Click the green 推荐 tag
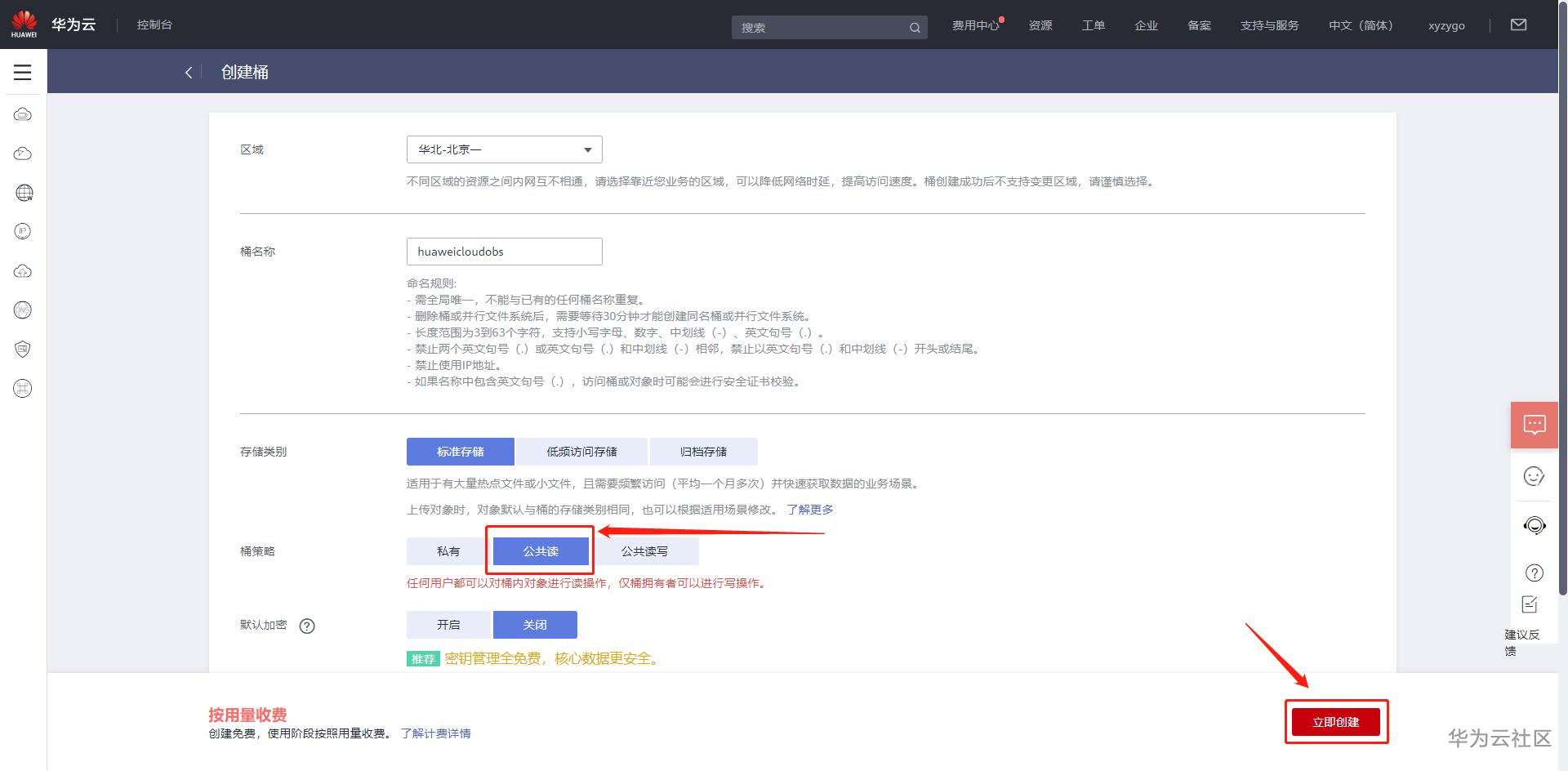The height and width of the screenshot is (771, 1568). point(423,659)
